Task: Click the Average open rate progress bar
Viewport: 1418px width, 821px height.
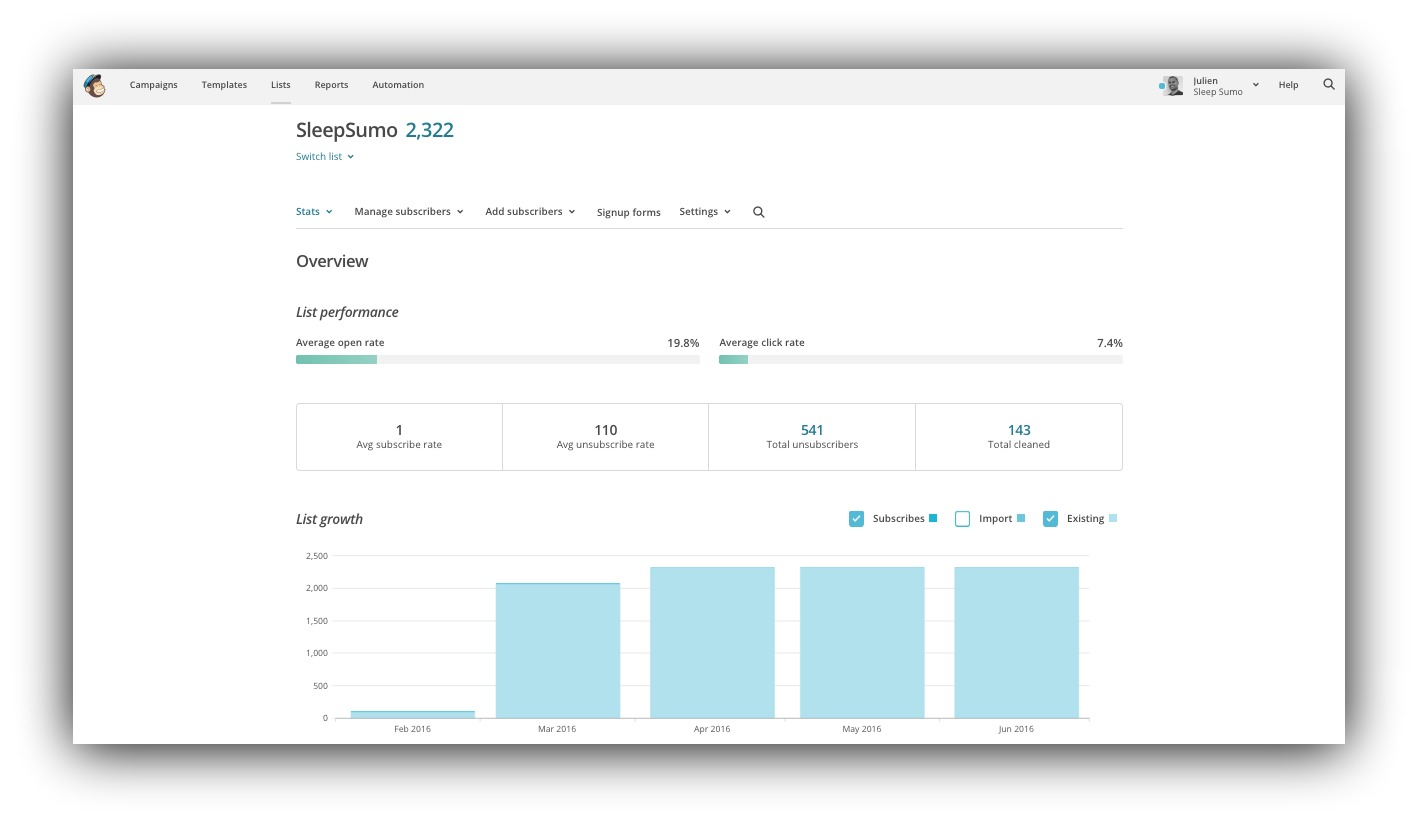Action: [498, 359]
